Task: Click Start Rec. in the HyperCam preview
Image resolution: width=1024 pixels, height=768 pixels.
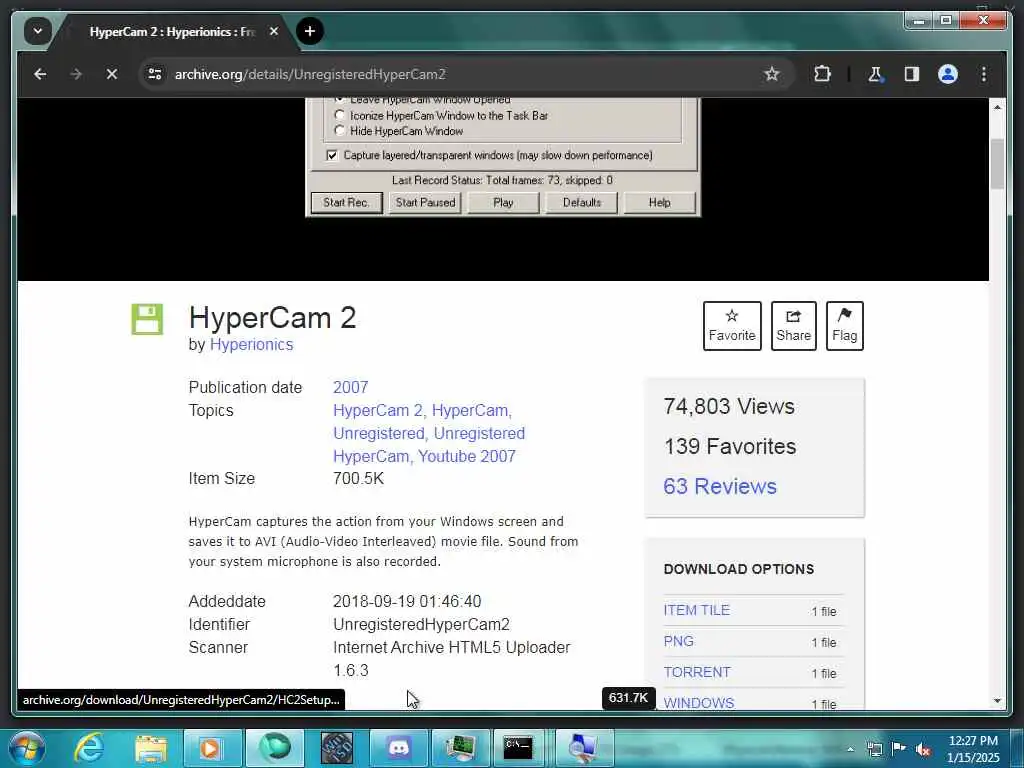Action: click(346, 202)
